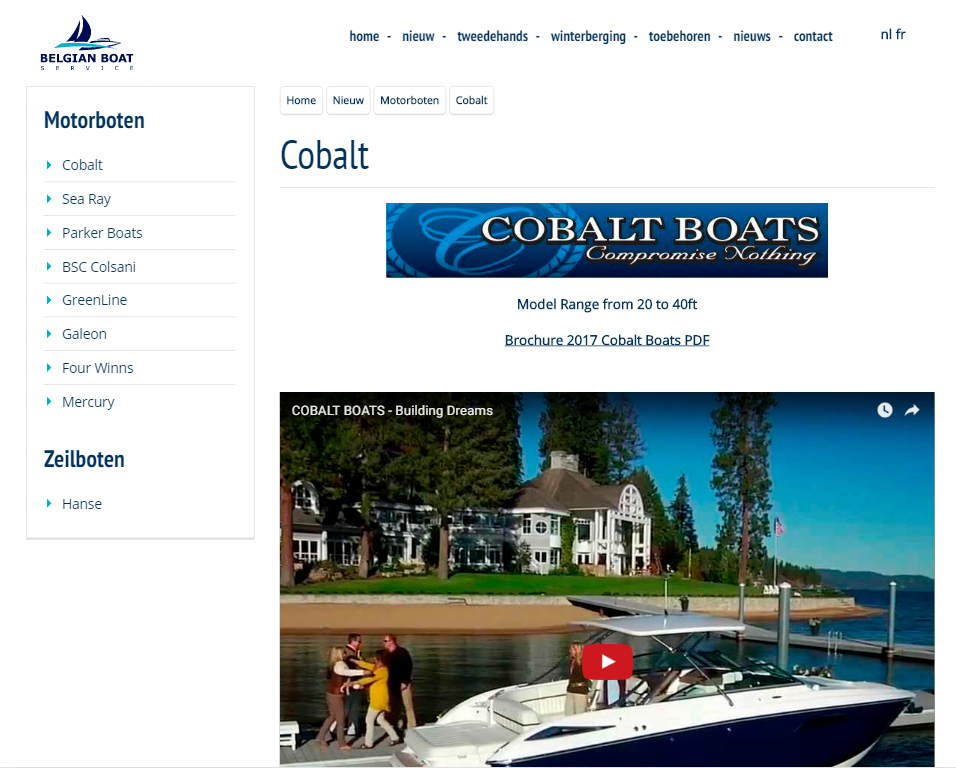
Task: Play the Cobalt Boats YouTube video
Action: click(x=607, y=661)
